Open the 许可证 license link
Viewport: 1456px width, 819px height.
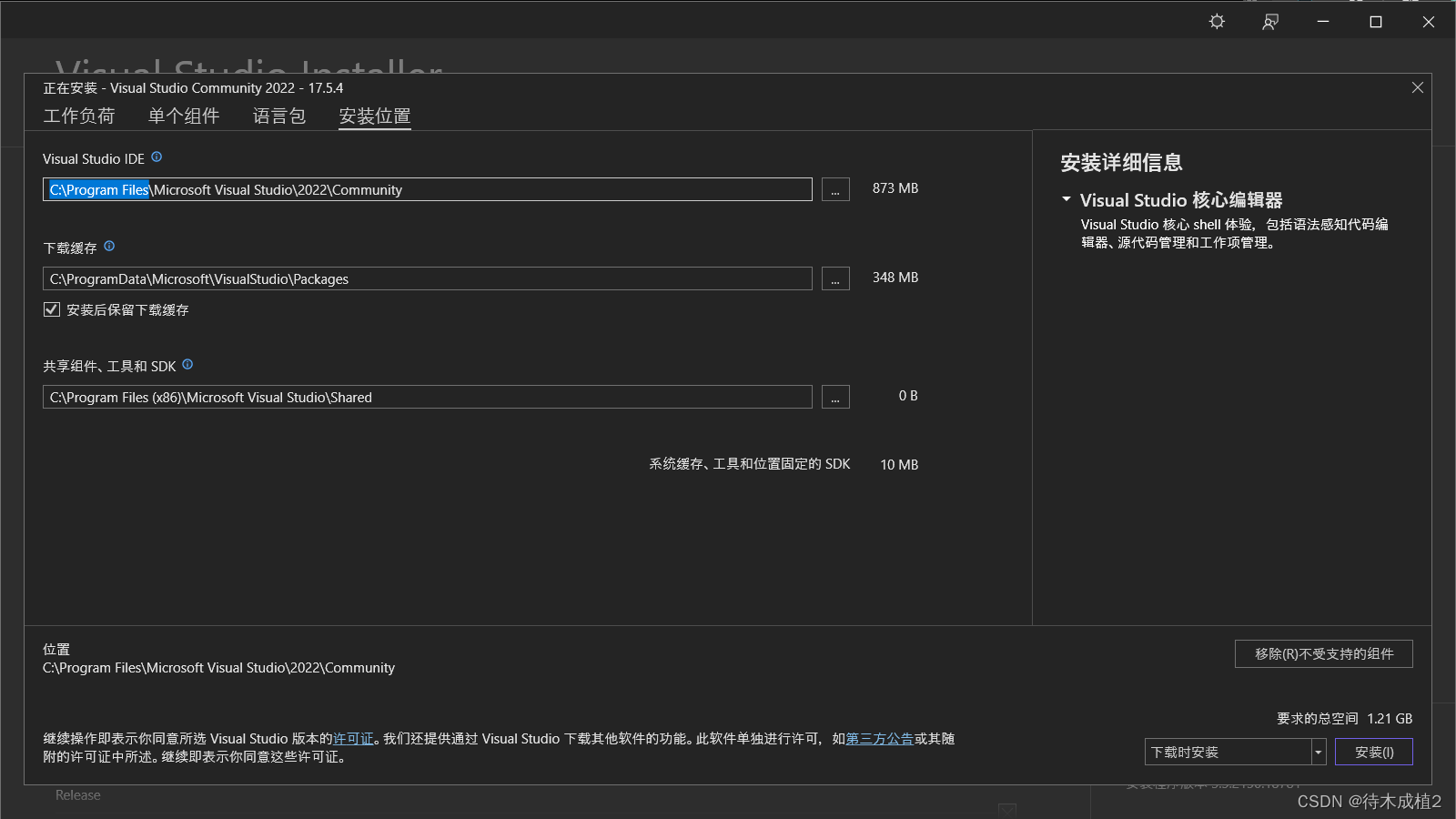coord(353,739)
